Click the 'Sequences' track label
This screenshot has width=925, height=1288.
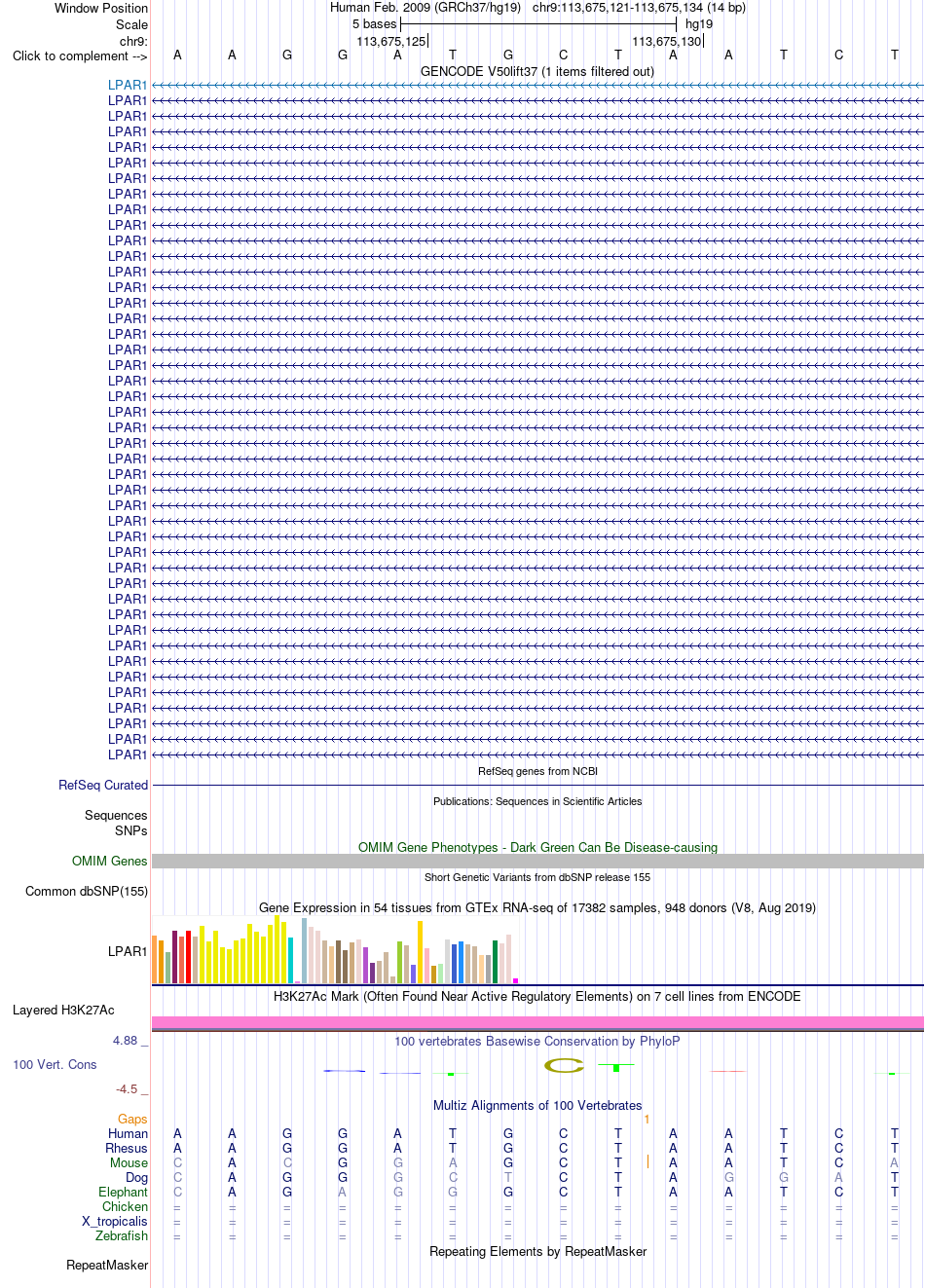coord(116,815)
